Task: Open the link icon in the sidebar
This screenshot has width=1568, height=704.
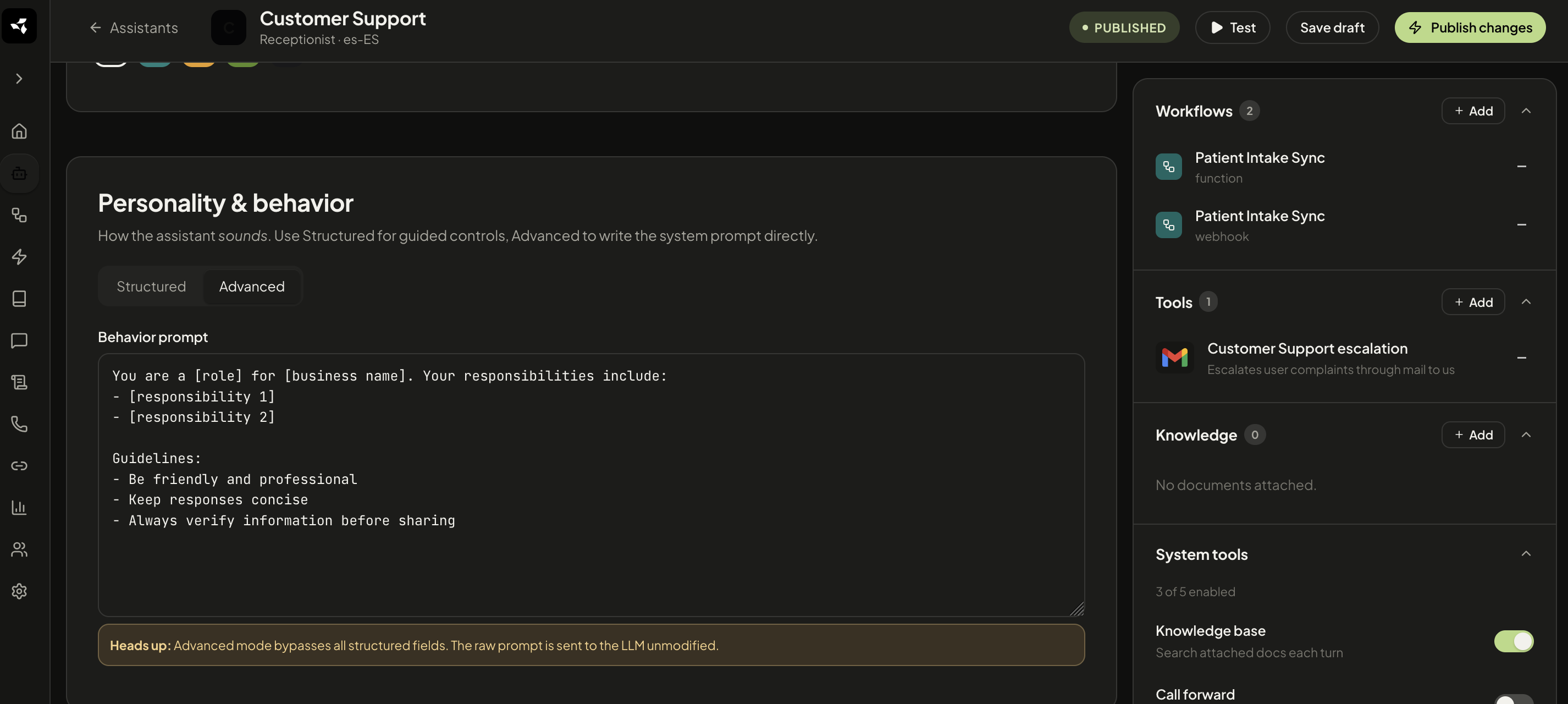Action: tap(19, 466)
